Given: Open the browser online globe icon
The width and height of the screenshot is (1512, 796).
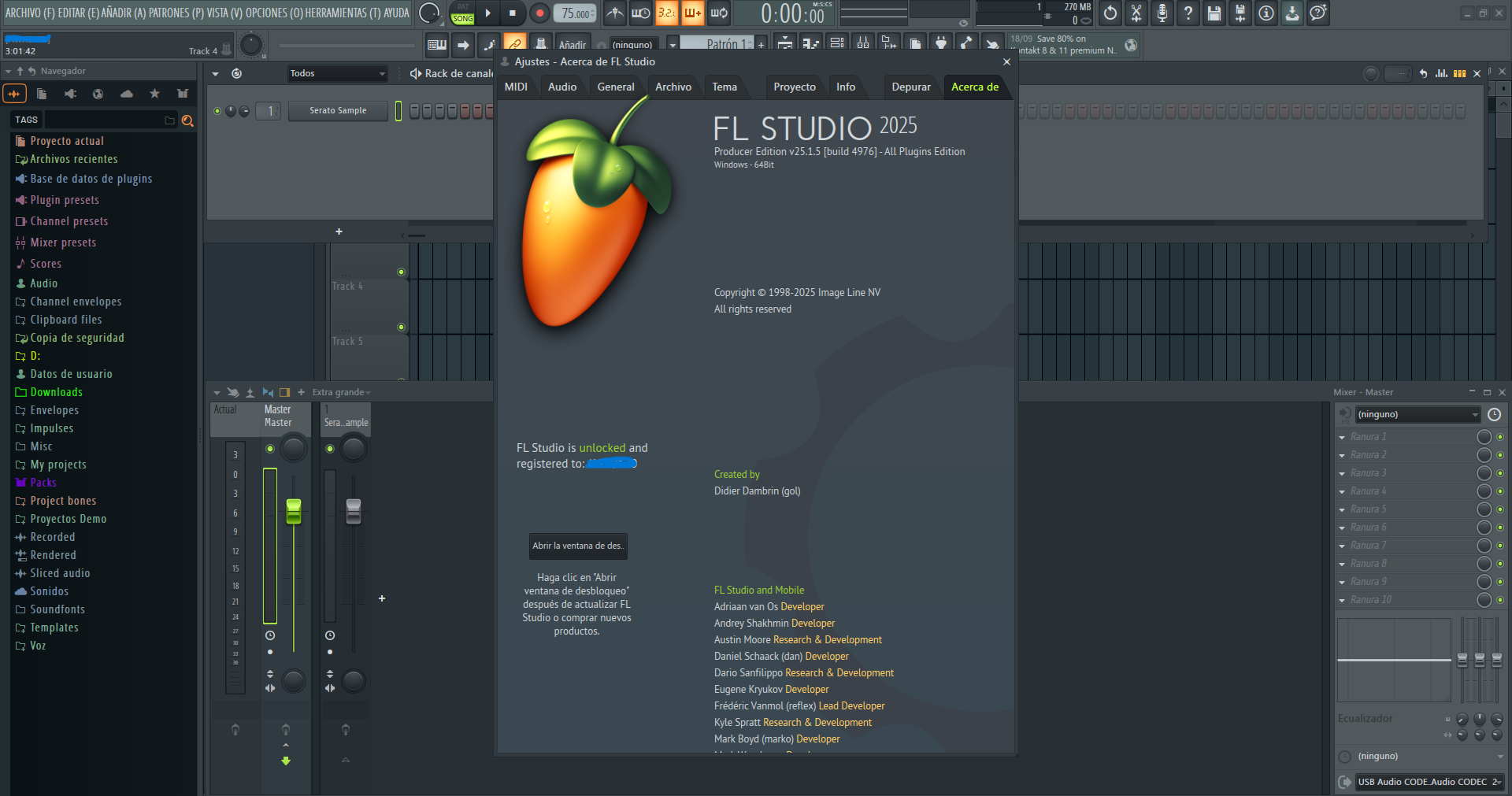Looking at the screenshot, I should click(98, 94).
